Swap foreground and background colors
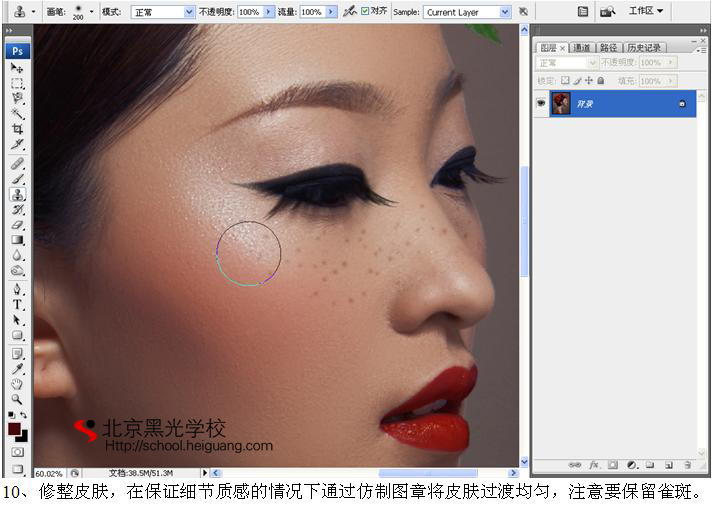This screenshot has height=507, width=715. click(x=24, y=415)
